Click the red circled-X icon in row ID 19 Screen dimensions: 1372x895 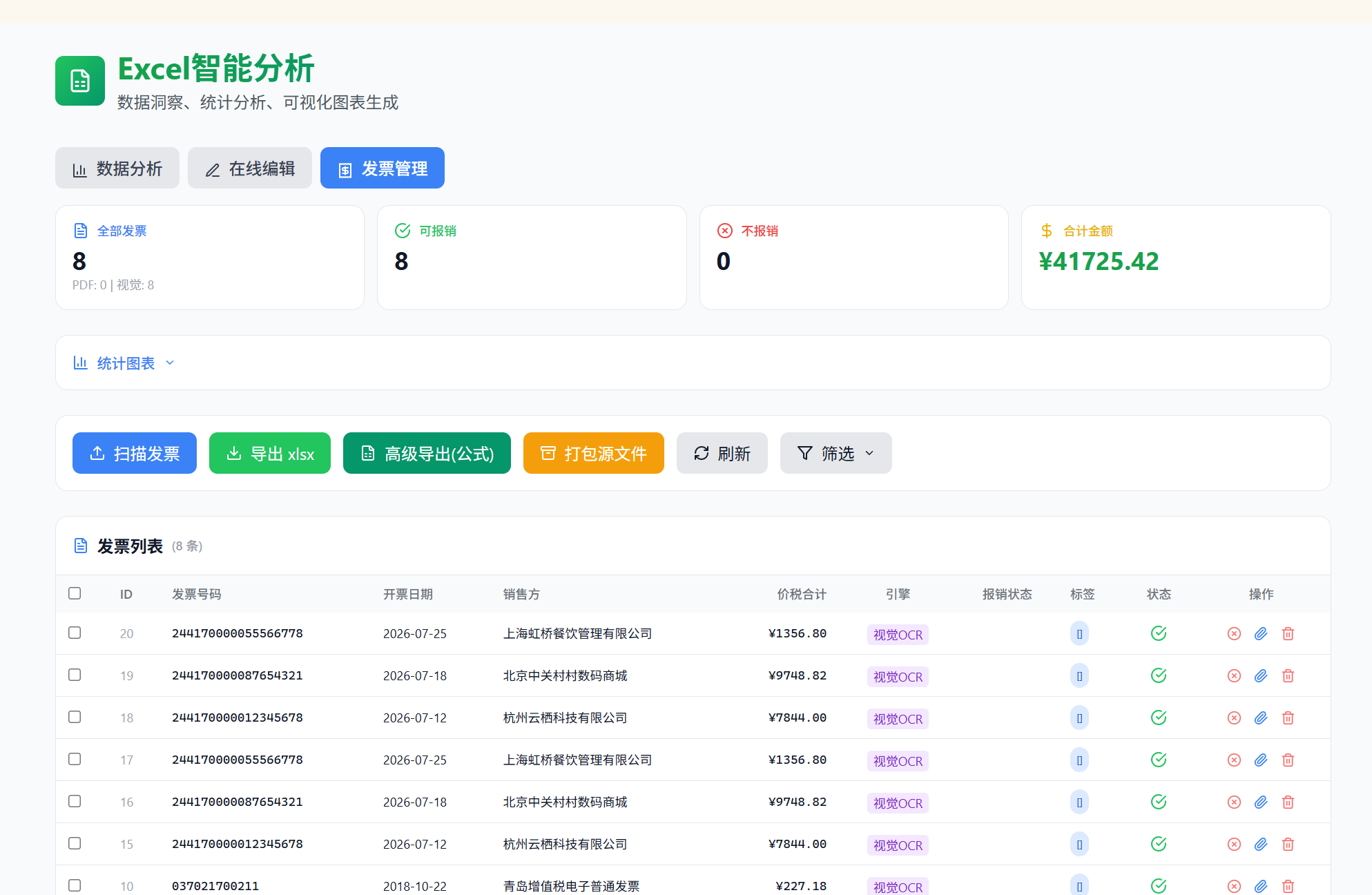[x=1234, y=676]
